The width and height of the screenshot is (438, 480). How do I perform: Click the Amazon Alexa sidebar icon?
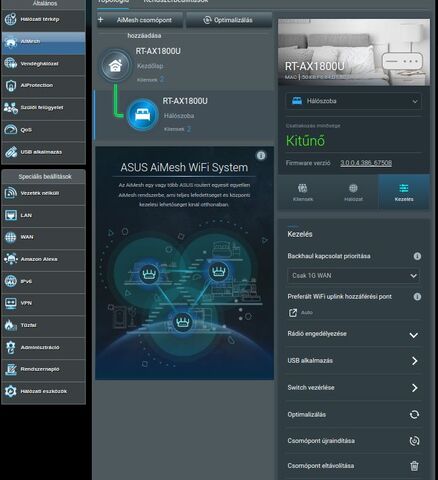pyautogui.click(x=11, y=259)
